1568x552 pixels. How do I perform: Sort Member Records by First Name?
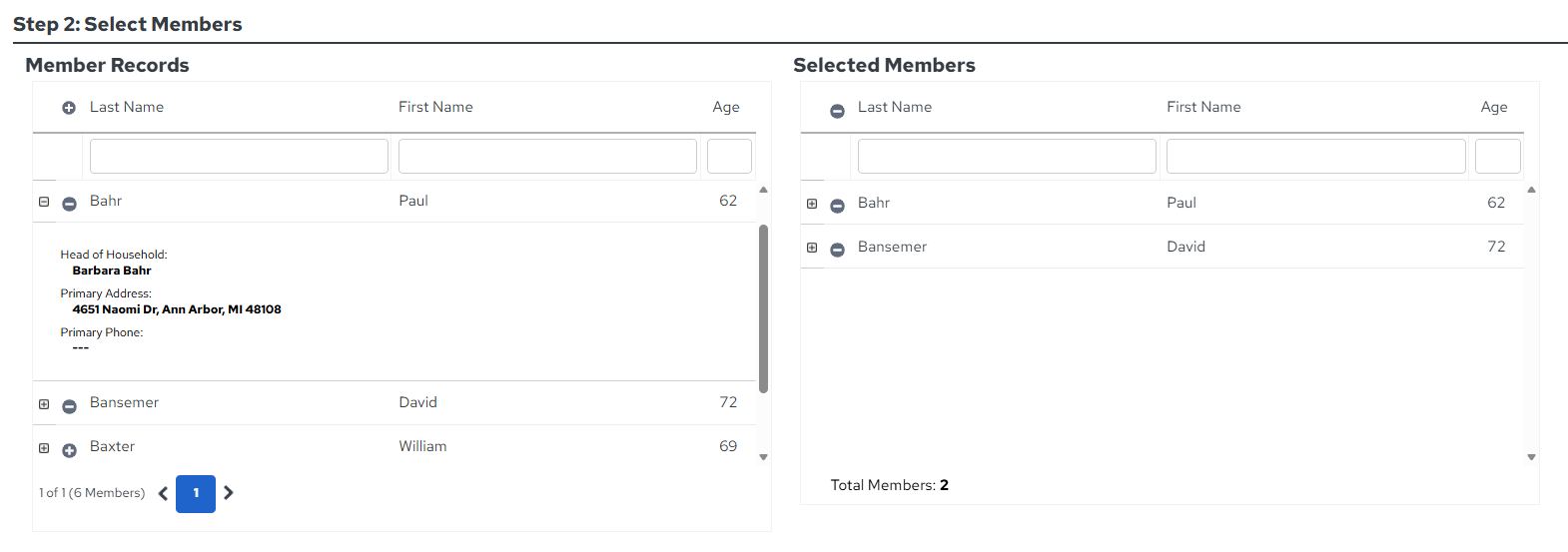[435, 107]
